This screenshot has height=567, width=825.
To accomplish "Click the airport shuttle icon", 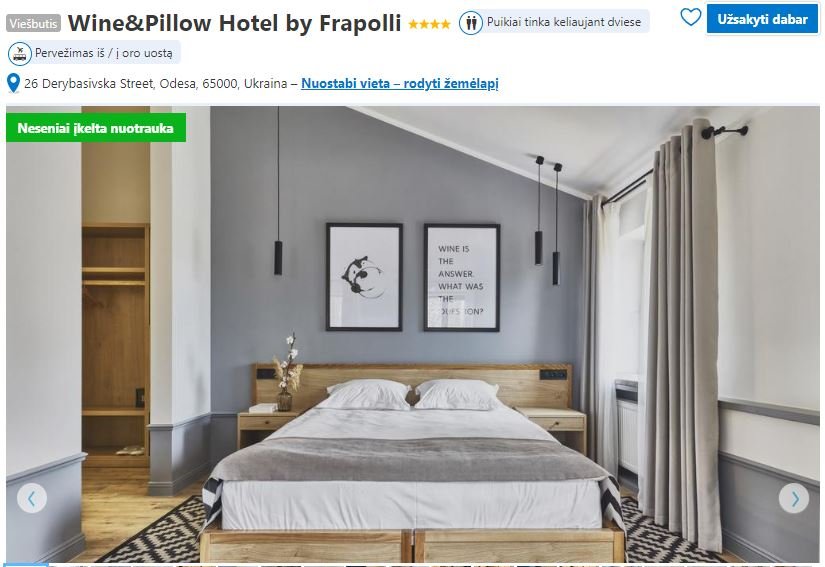I will pos(19,54).
